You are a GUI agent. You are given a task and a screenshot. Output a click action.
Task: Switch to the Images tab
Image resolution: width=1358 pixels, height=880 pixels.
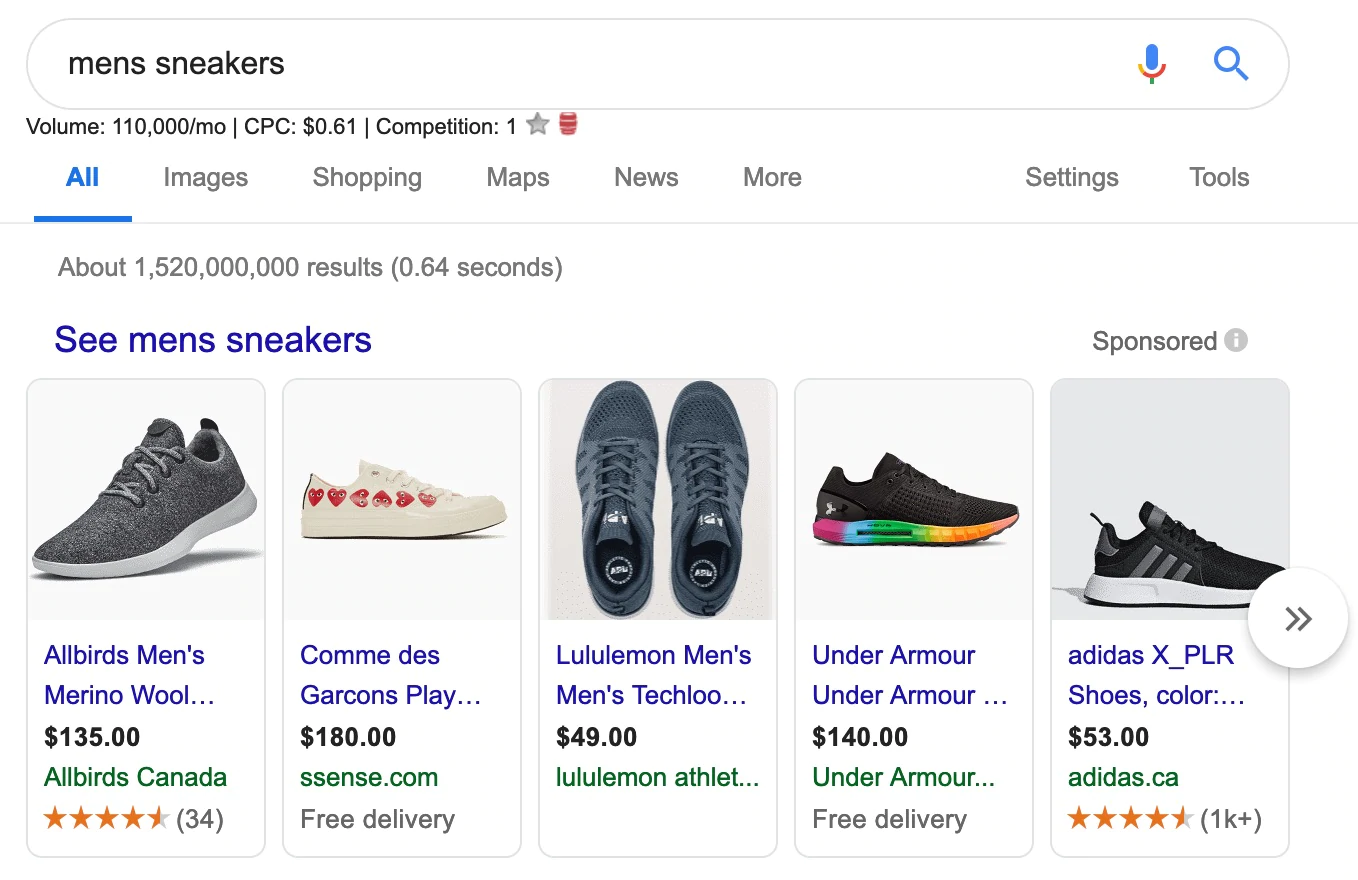205,178
